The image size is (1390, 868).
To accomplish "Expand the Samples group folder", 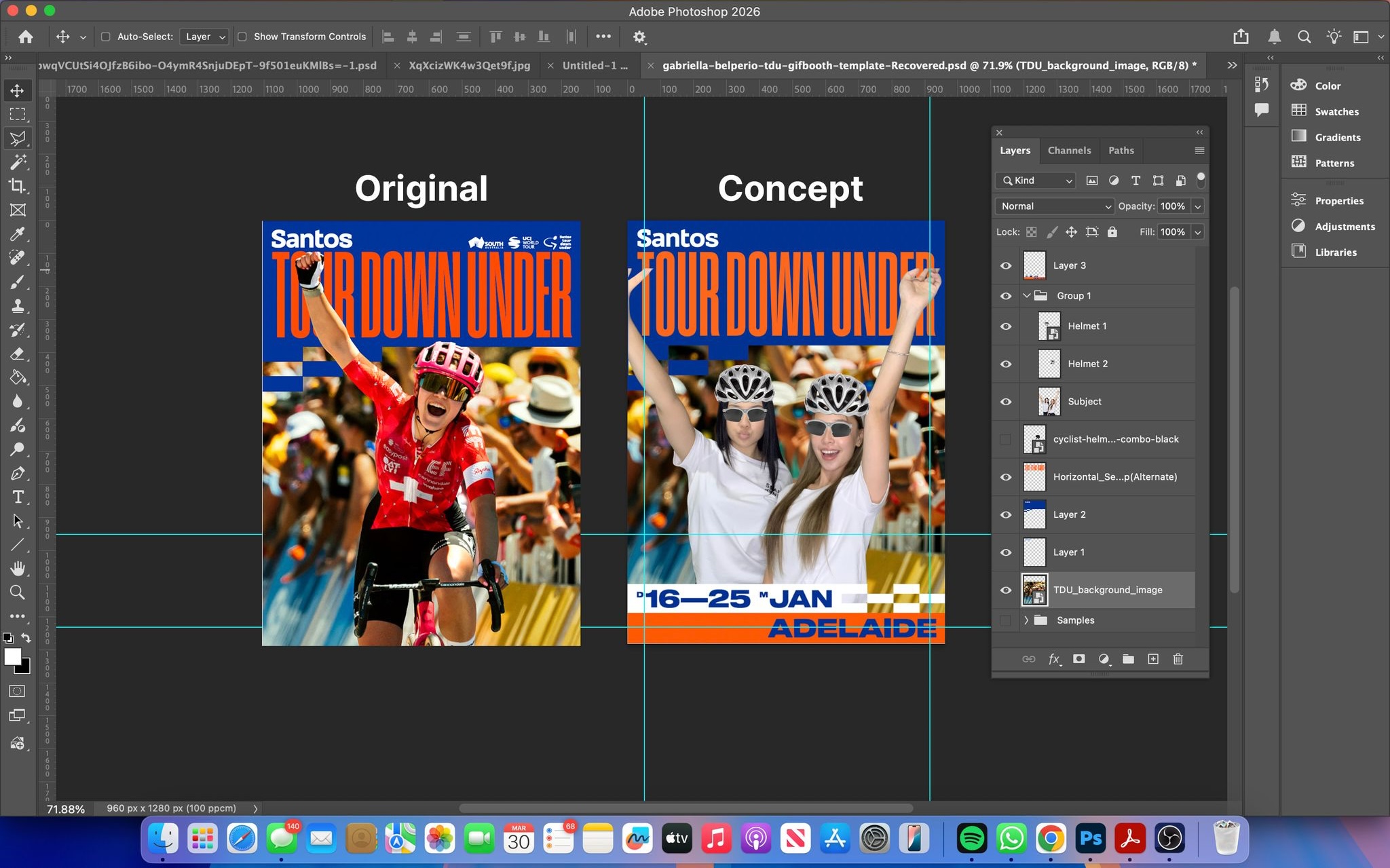I will [1027, 620].
